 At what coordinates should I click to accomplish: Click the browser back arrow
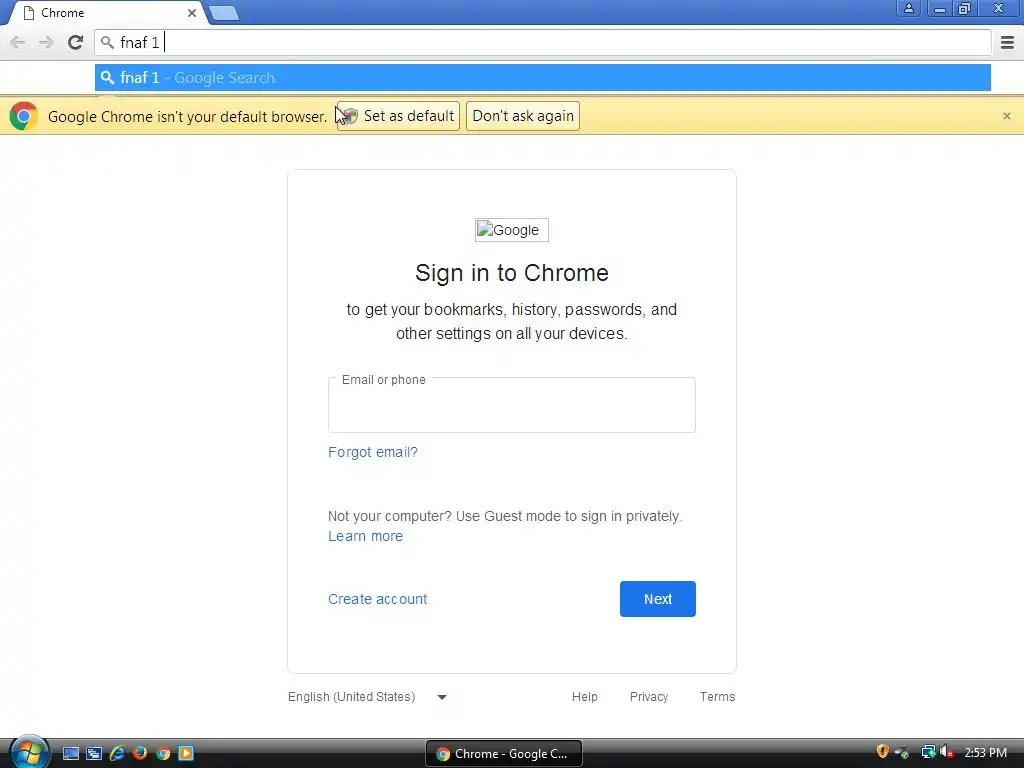[18, 42]
